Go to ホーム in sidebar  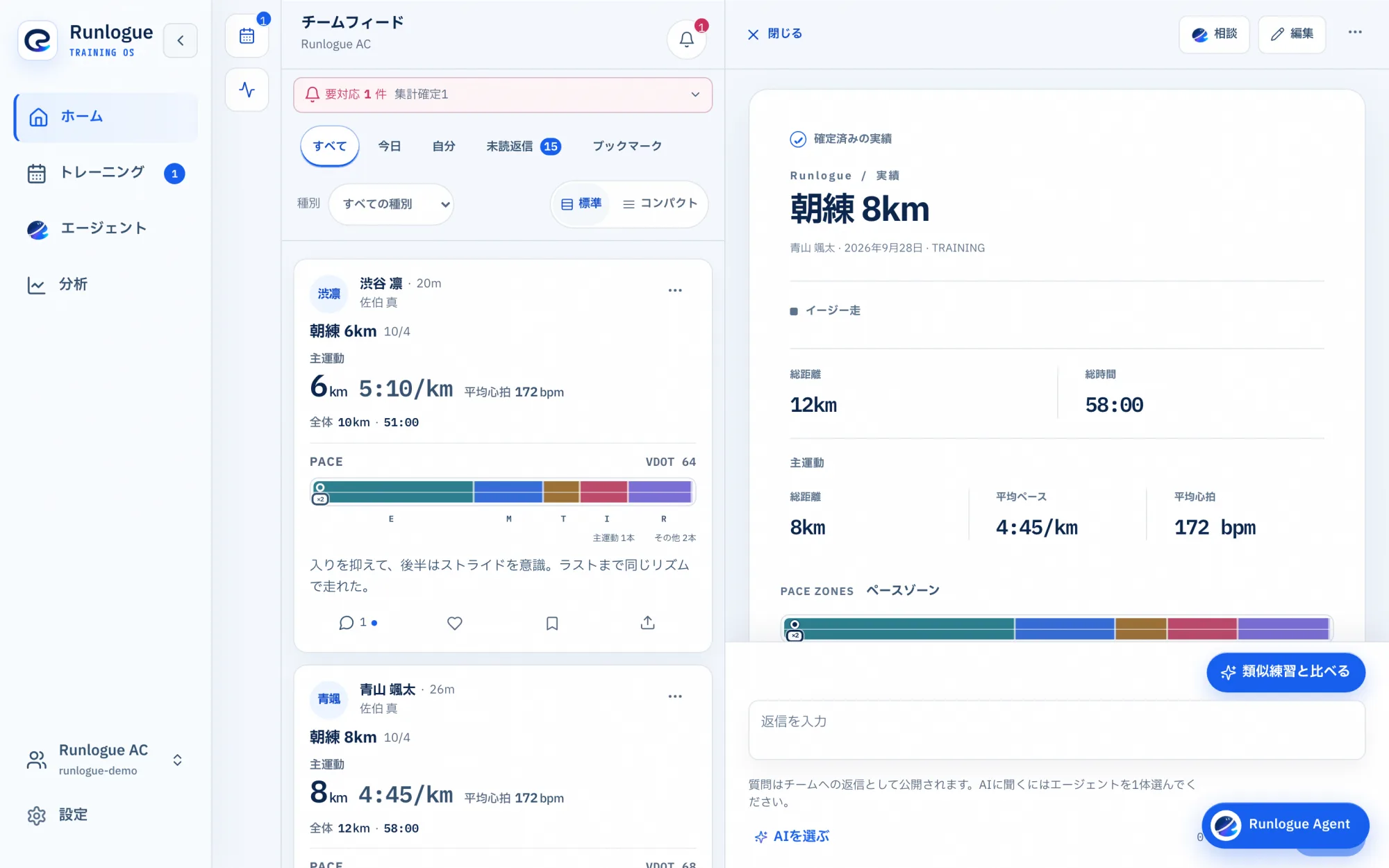pyautogui.click(x=106, y=117)
